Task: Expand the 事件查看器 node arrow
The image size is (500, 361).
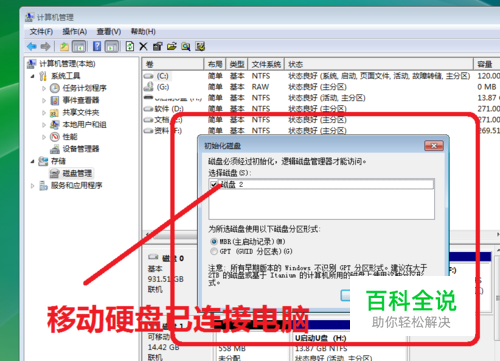Action: pos(44,100)
